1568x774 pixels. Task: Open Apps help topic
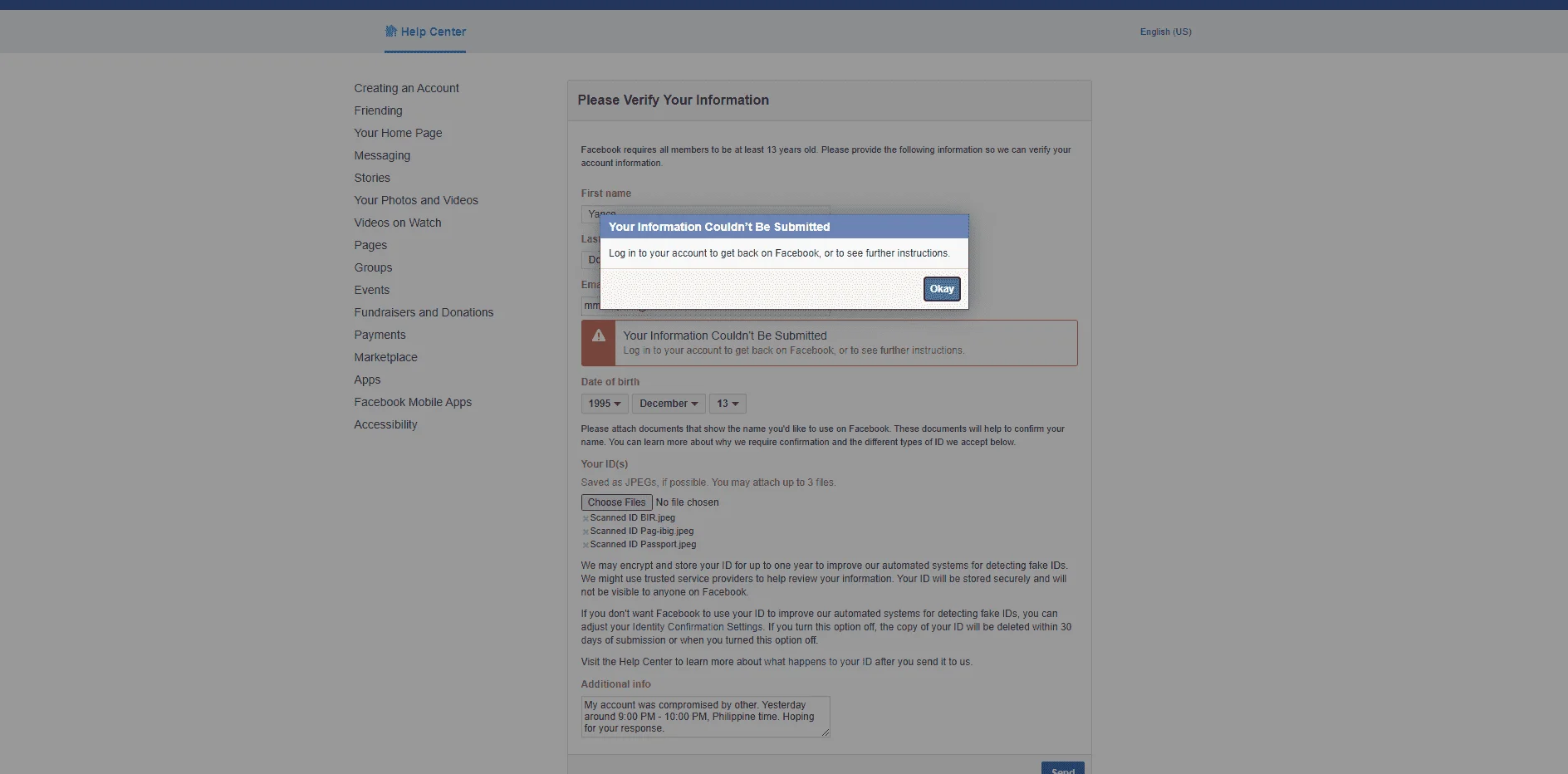point(367,380)
